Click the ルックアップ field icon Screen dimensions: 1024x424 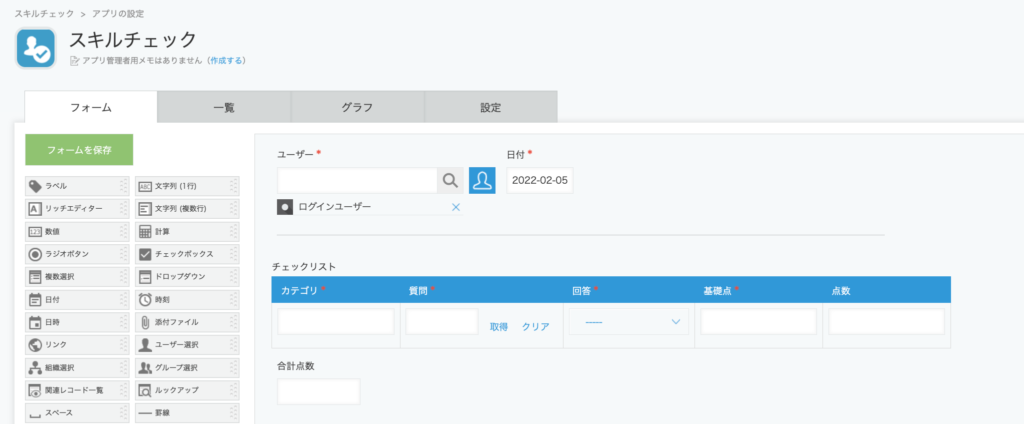point(145,391)
